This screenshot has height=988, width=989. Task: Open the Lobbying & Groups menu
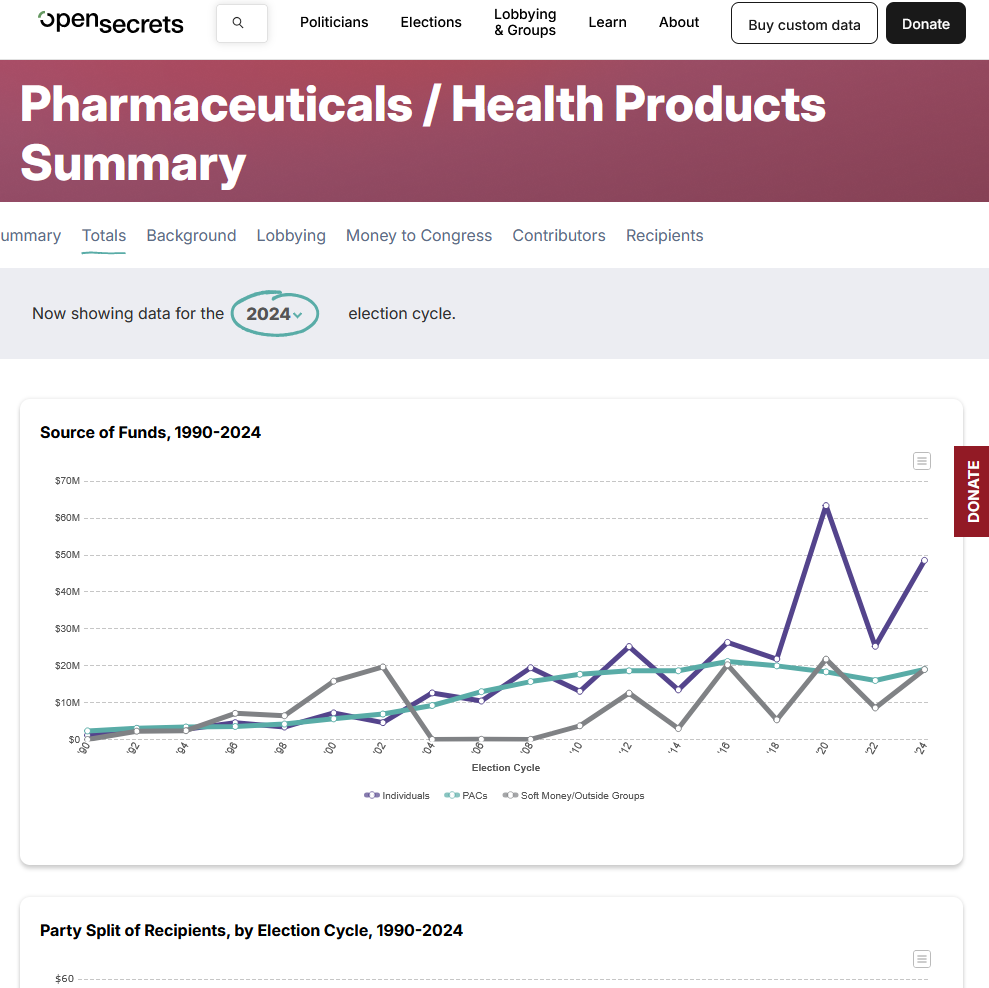pos(525,23)
